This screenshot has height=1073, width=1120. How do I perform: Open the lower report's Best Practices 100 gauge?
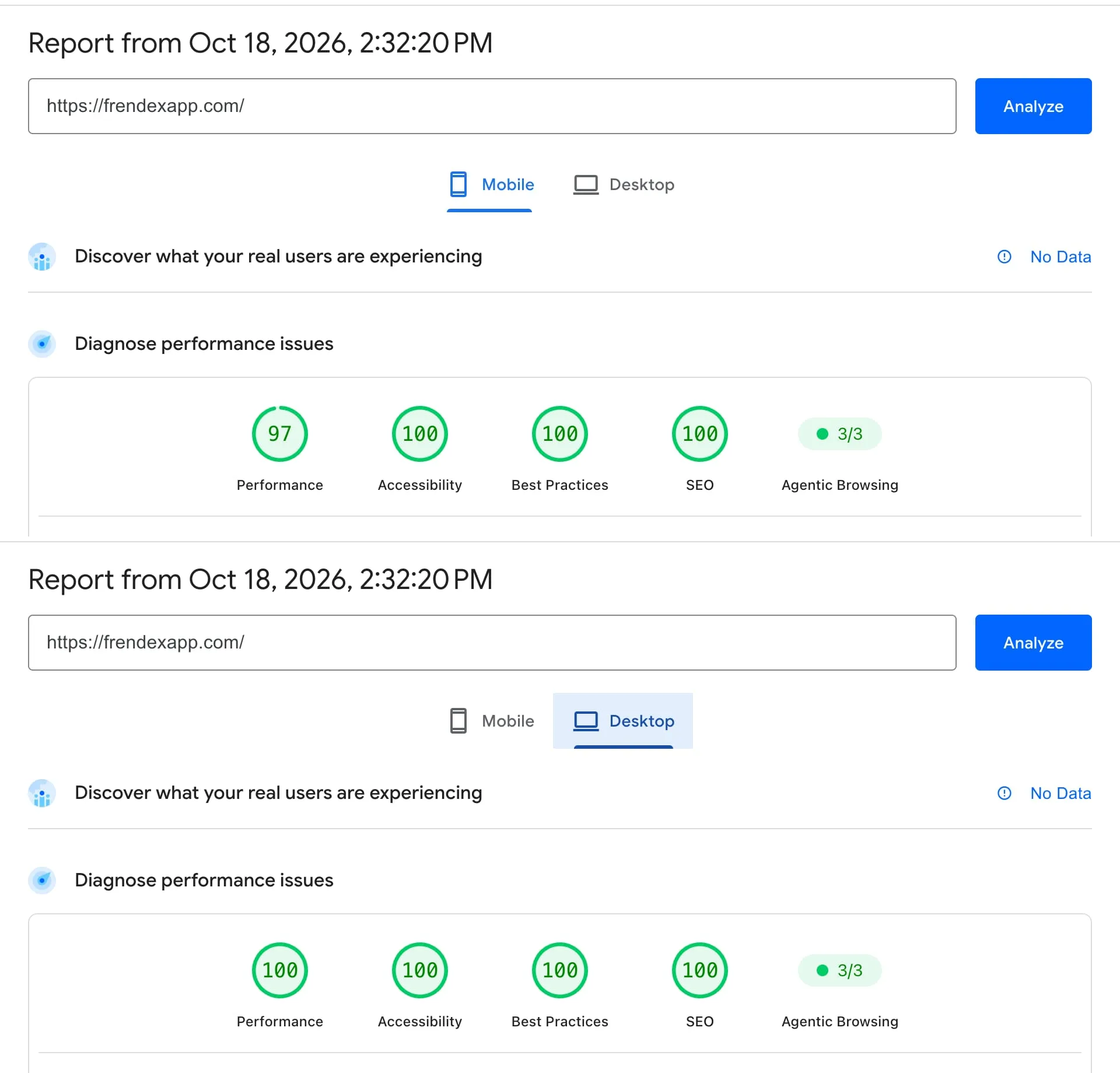(x=560, y=970)
